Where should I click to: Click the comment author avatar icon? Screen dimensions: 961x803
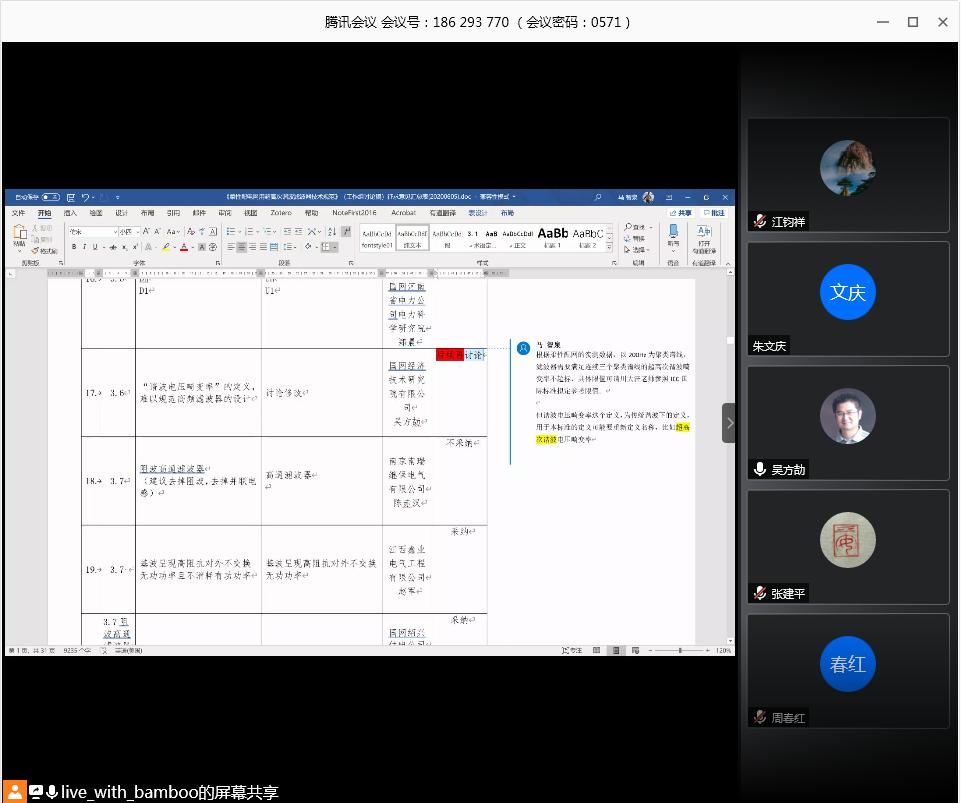click(x=523, y=348)
